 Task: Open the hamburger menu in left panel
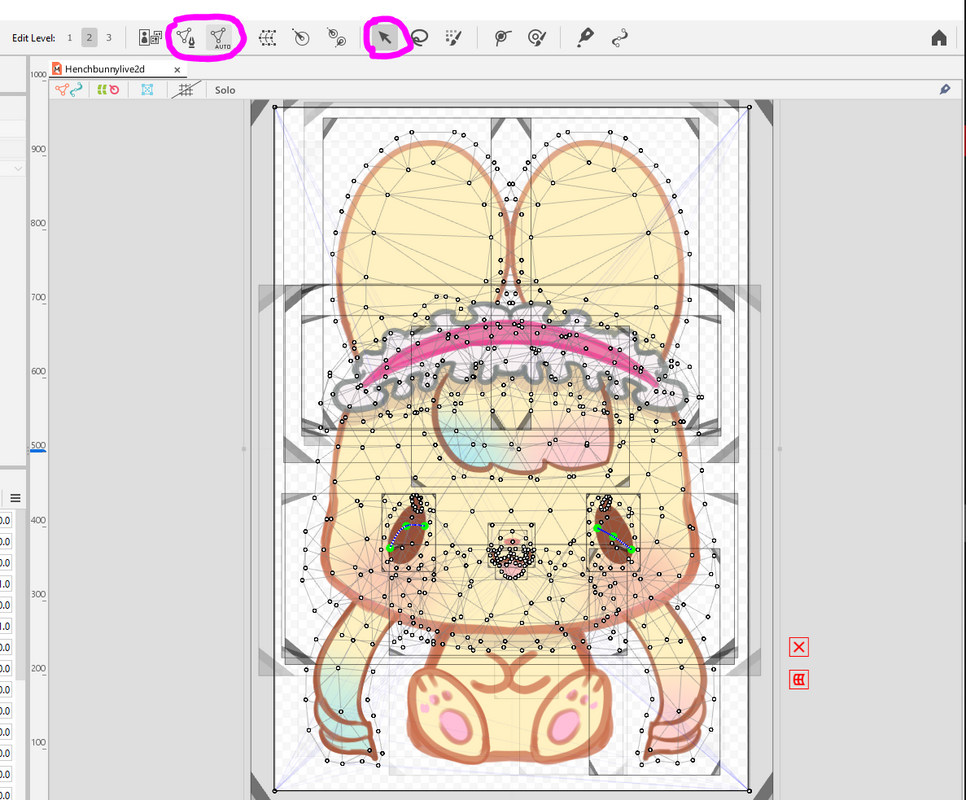(x=16, y=498)
